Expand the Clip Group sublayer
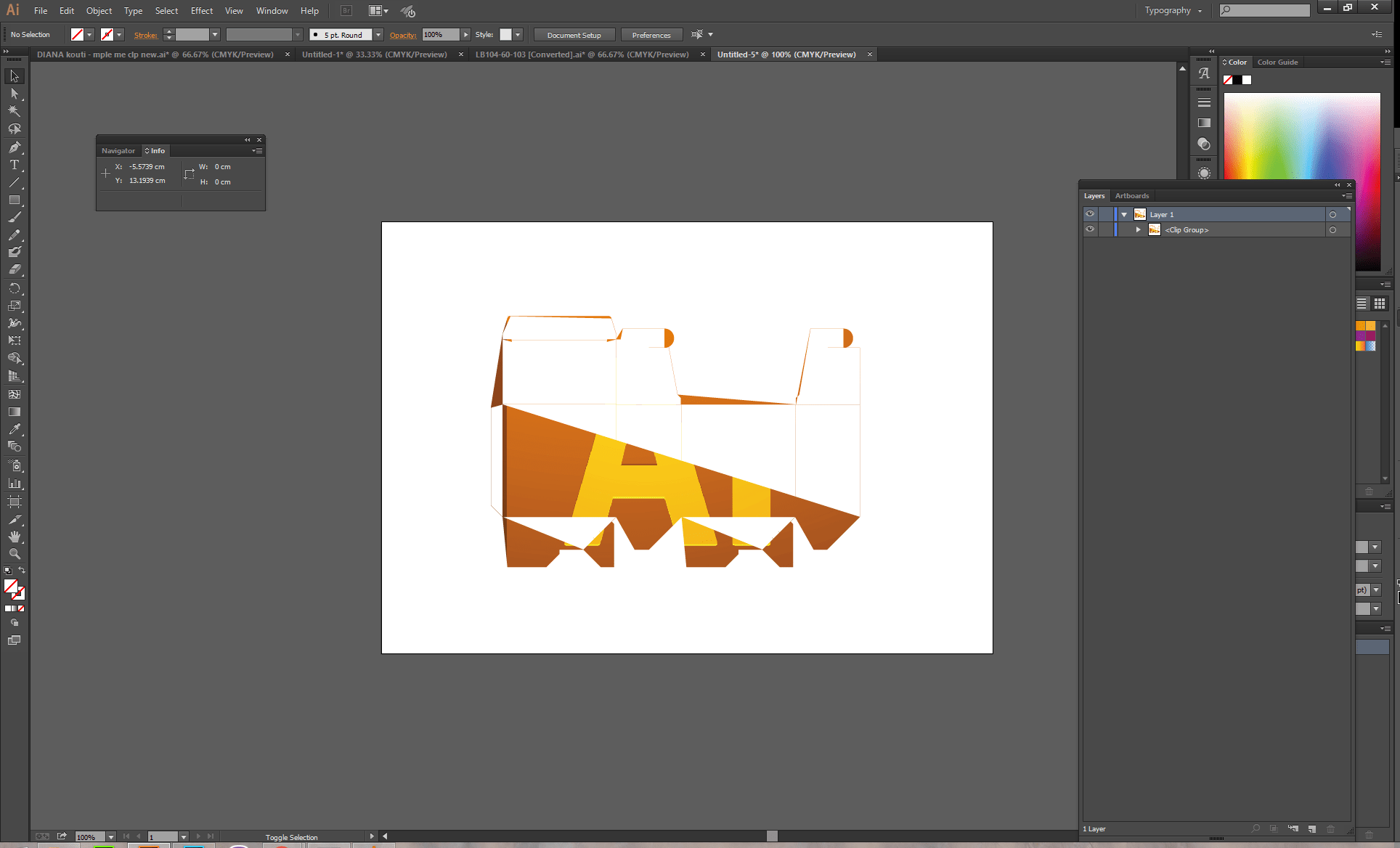This screenshot has height=848, width=1400. click(x=1138, y=229)
